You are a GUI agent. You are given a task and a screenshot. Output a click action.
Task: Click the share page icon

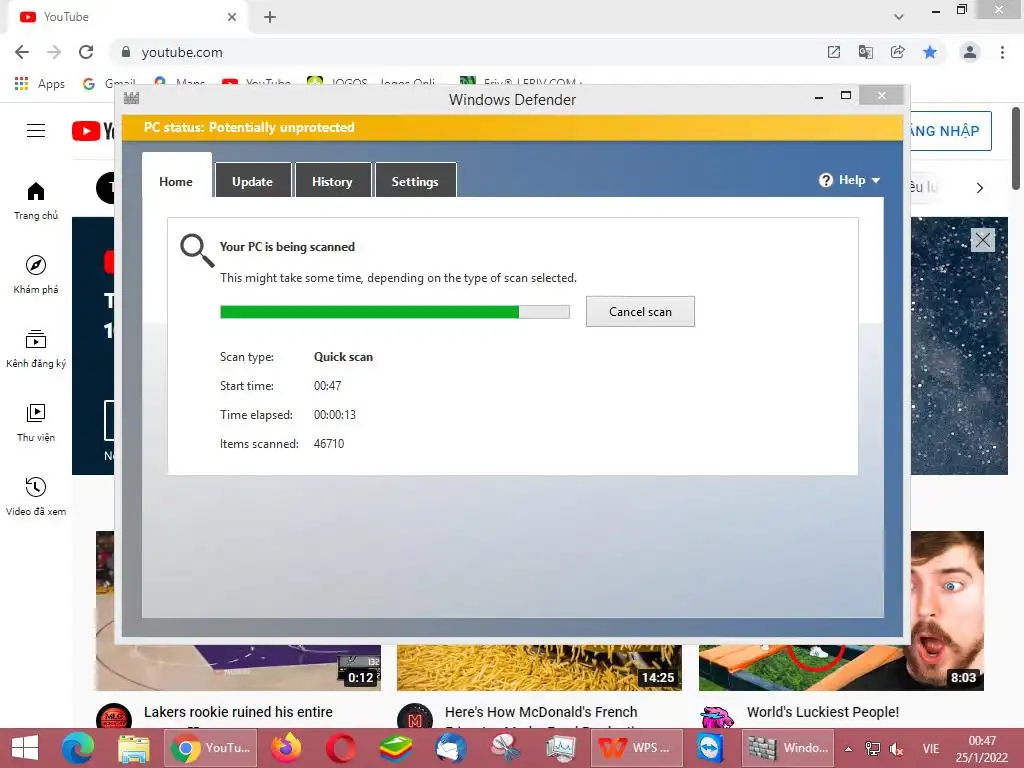[898, 52]
